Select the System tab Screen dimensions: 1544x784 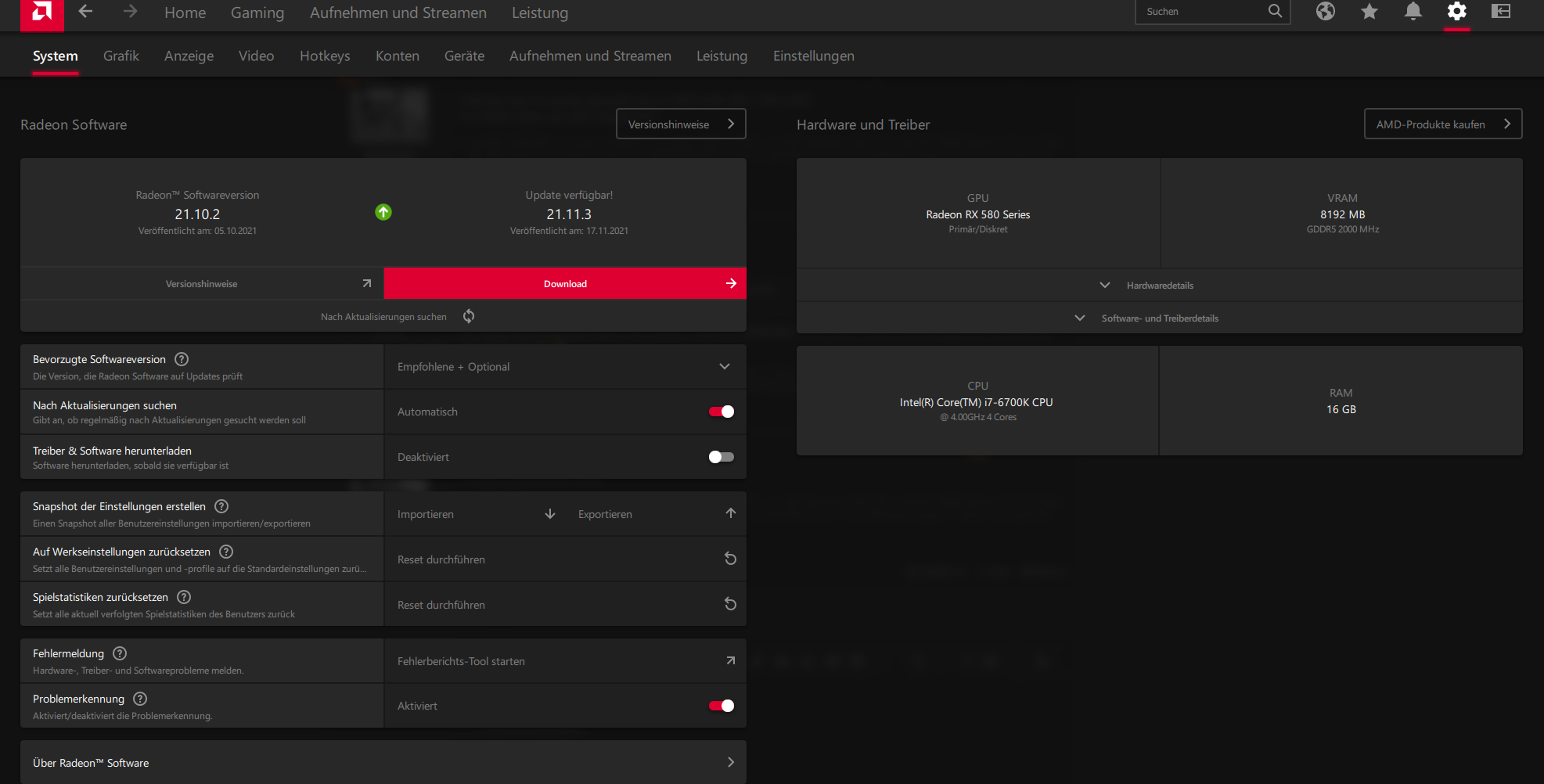coord(56,56)
